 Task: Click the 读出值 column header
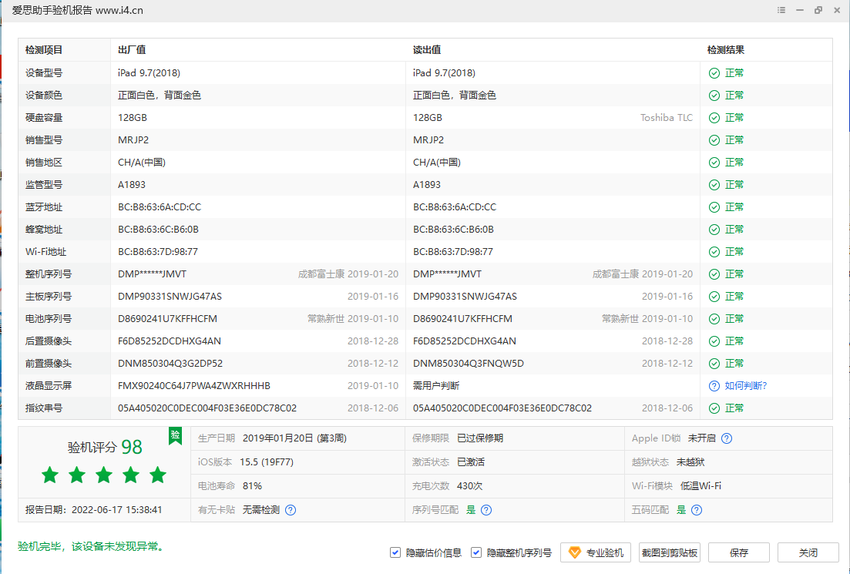click(x=427, y=50)
